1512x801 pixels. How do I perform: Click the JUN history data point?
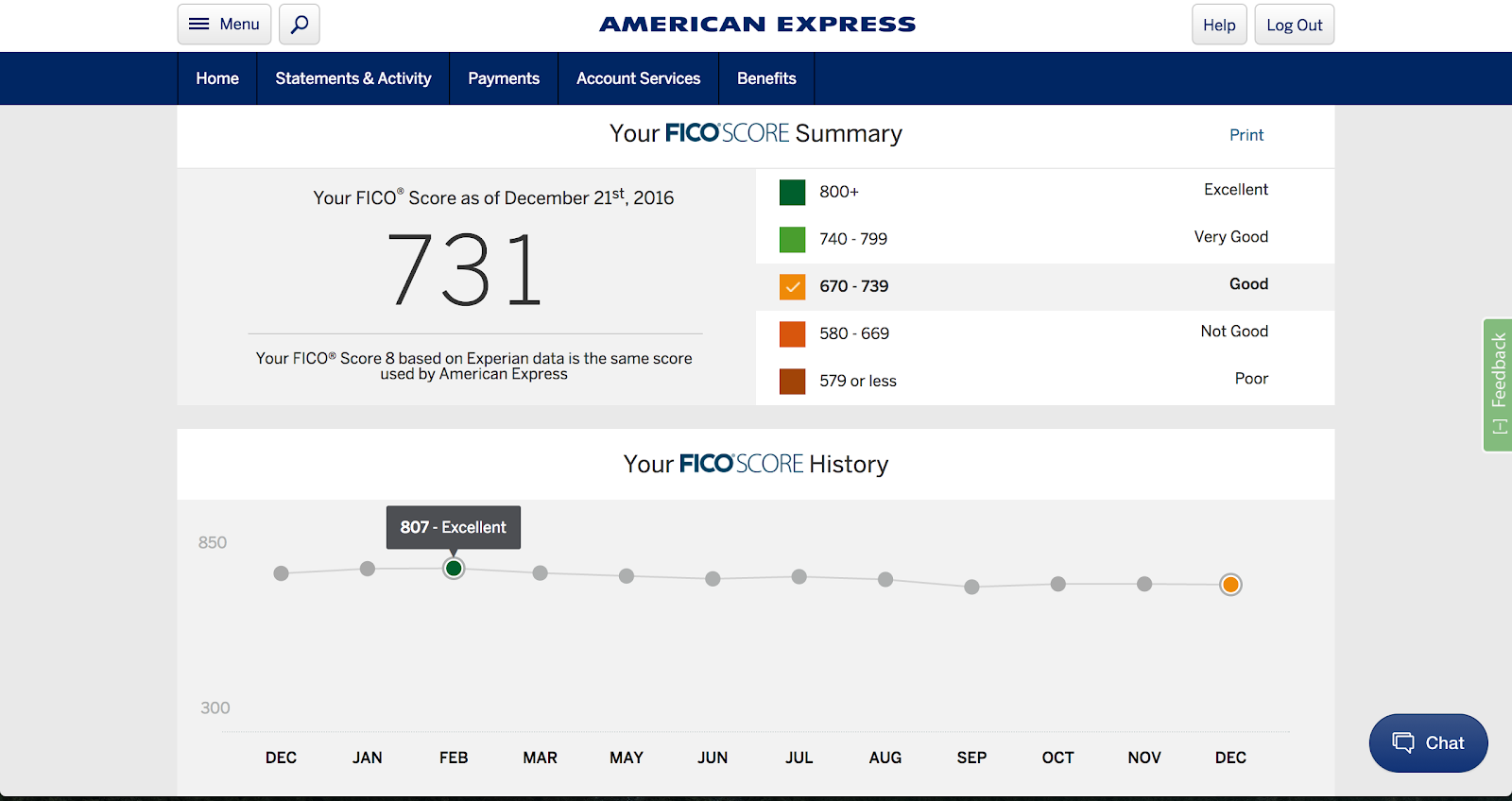click(713, 579)
